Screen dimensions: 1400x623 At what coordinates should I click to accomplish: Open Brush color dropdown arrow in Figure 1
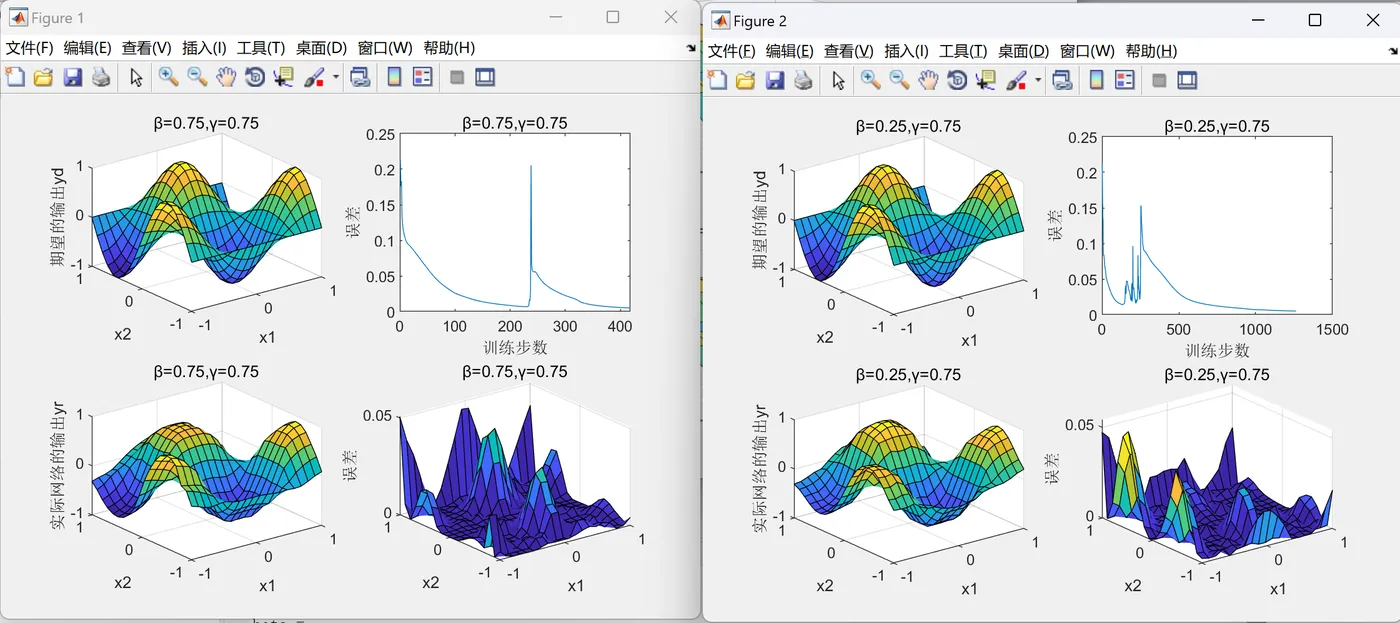(336, 77)
